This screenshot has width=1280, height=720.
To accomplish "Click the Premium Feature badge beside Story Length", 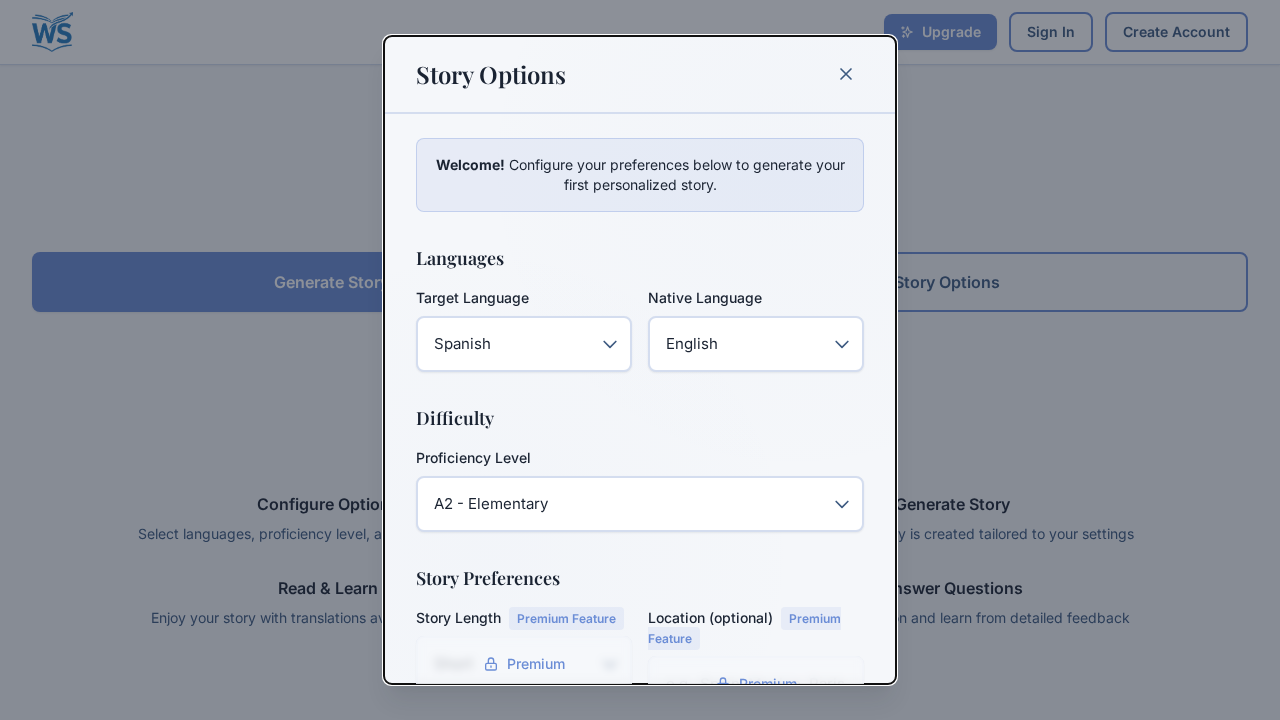I will (566, 618).
